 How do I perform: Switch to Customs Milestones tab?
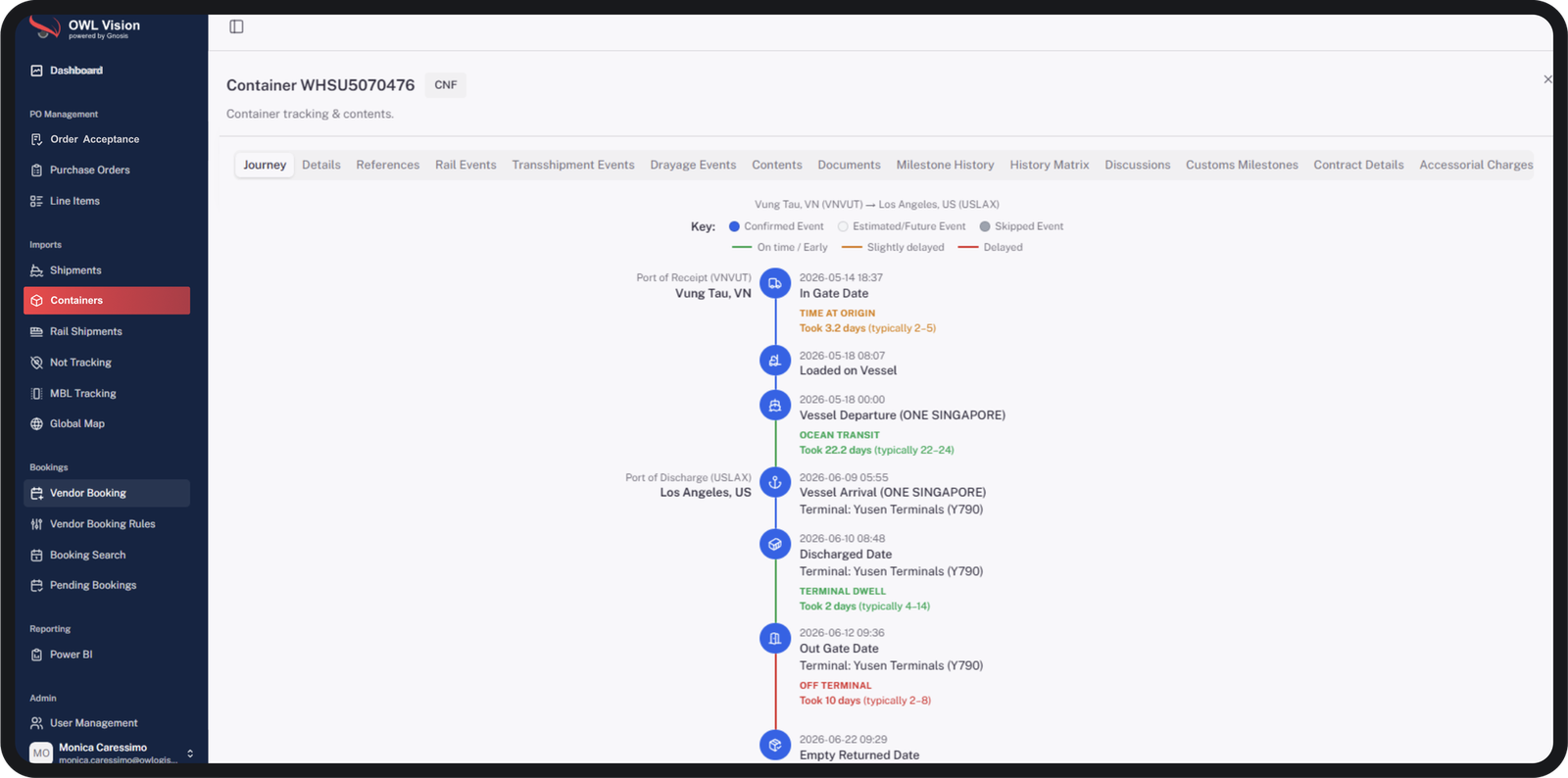coord(1242,165)
